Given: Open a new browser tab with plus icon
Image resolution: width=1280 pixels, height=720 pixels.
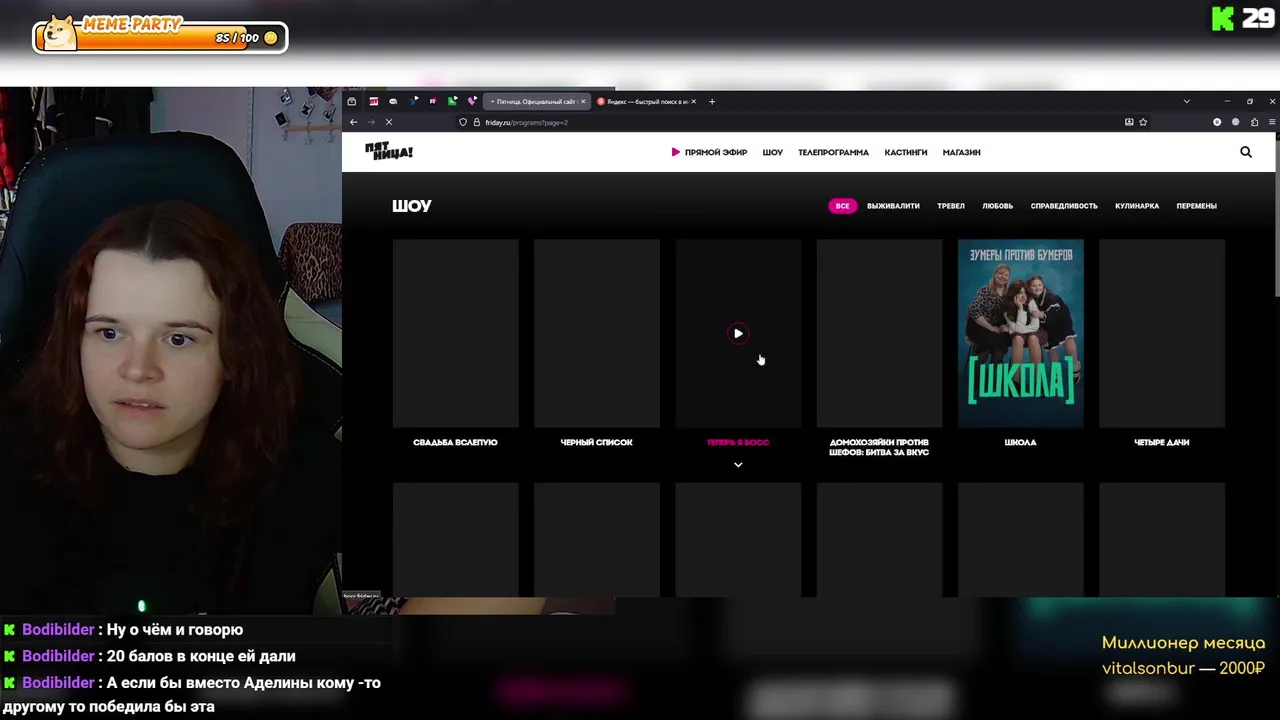Looking at the screenshot, I should pyautogui.click(x=712, y=101).
